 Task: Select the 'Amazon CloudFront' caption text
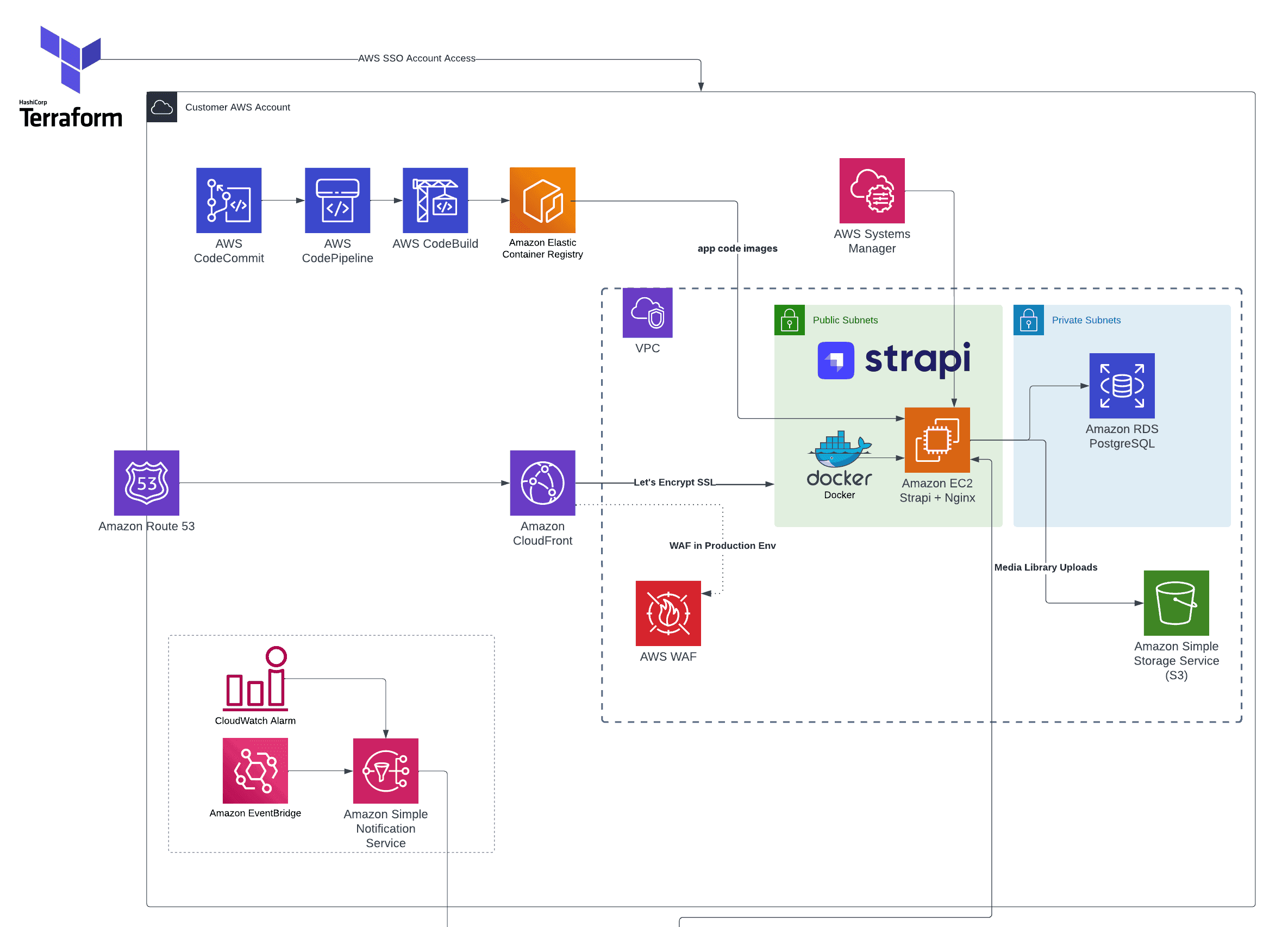pyautogui.click(x=542, y=533)
